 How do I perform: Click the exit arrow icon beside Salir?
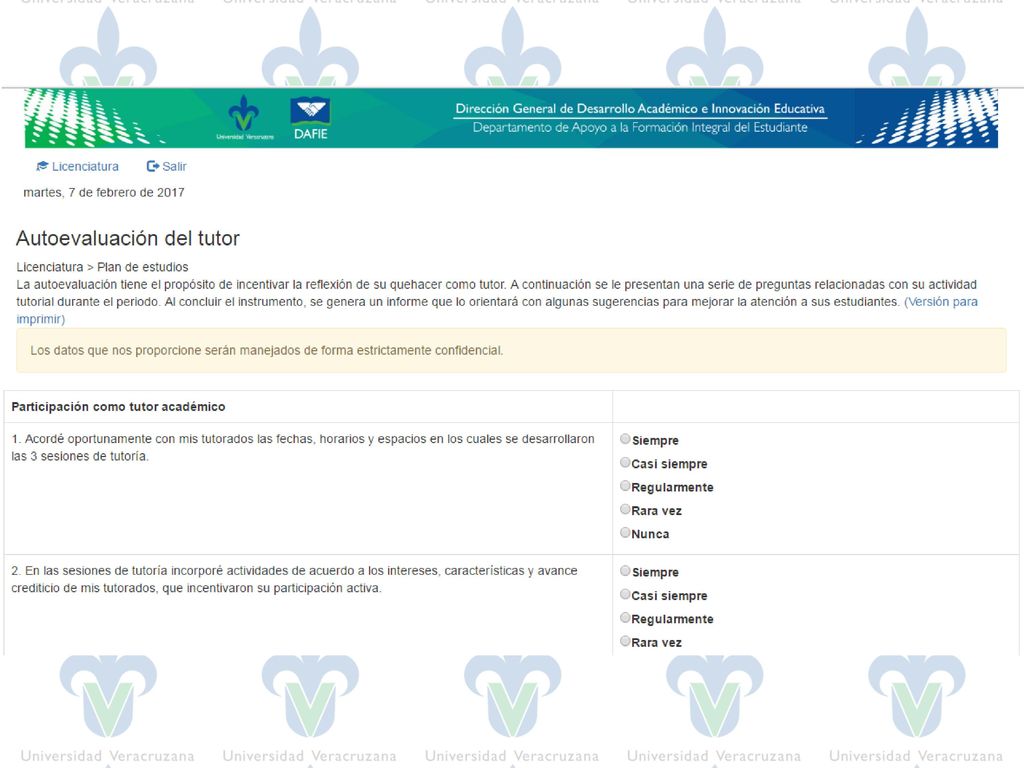click(153, 167)
